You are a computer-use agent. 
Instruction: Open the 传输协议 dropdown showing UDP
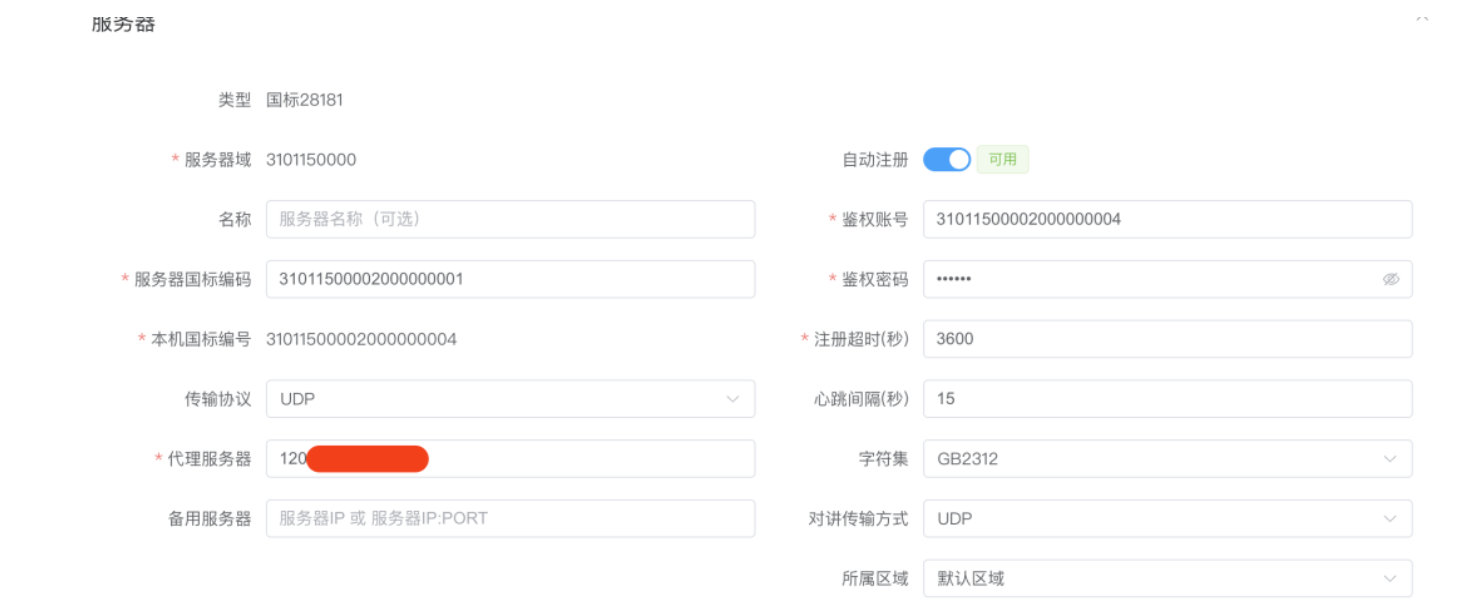[x=510, y=399]
